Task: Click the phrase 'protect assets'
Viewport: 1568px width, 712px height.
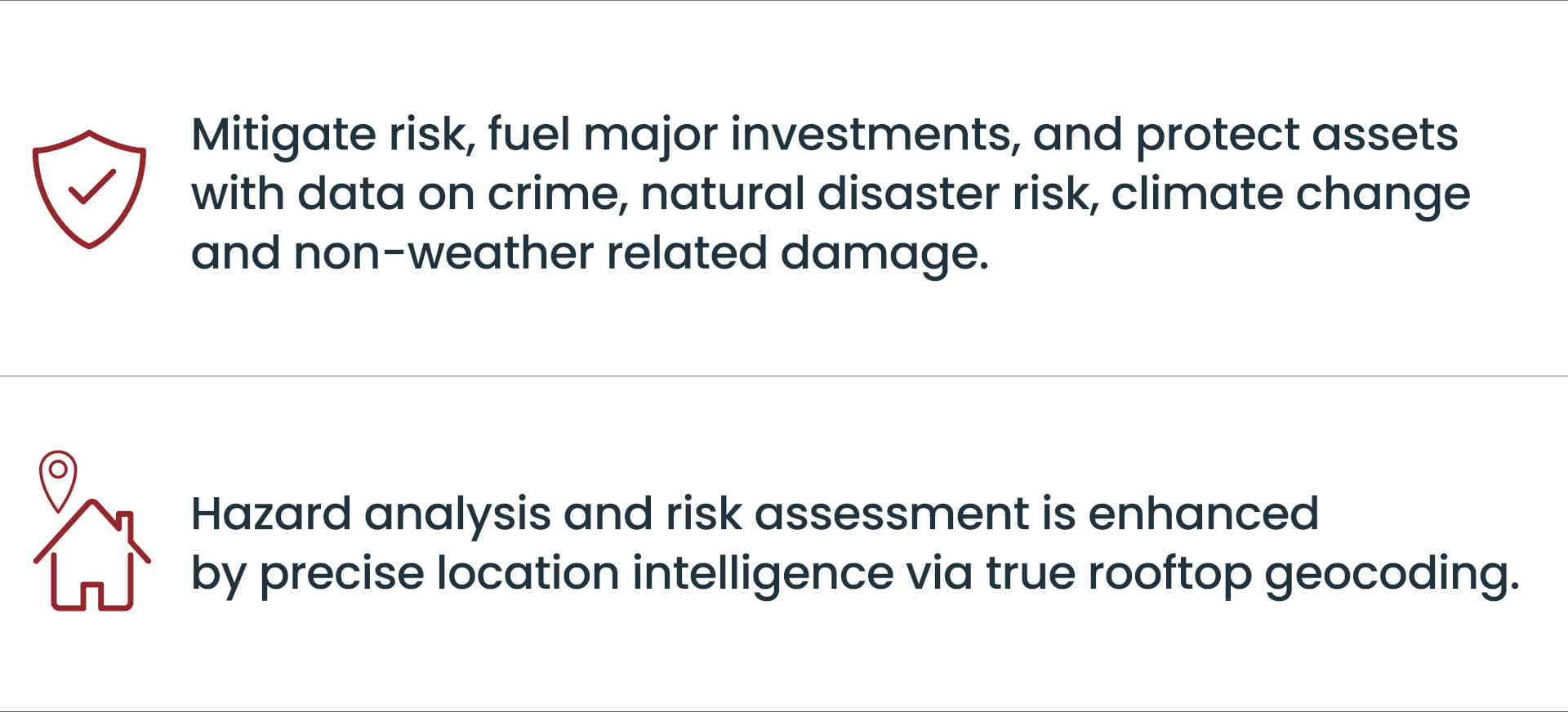Action: [1297, 135]
